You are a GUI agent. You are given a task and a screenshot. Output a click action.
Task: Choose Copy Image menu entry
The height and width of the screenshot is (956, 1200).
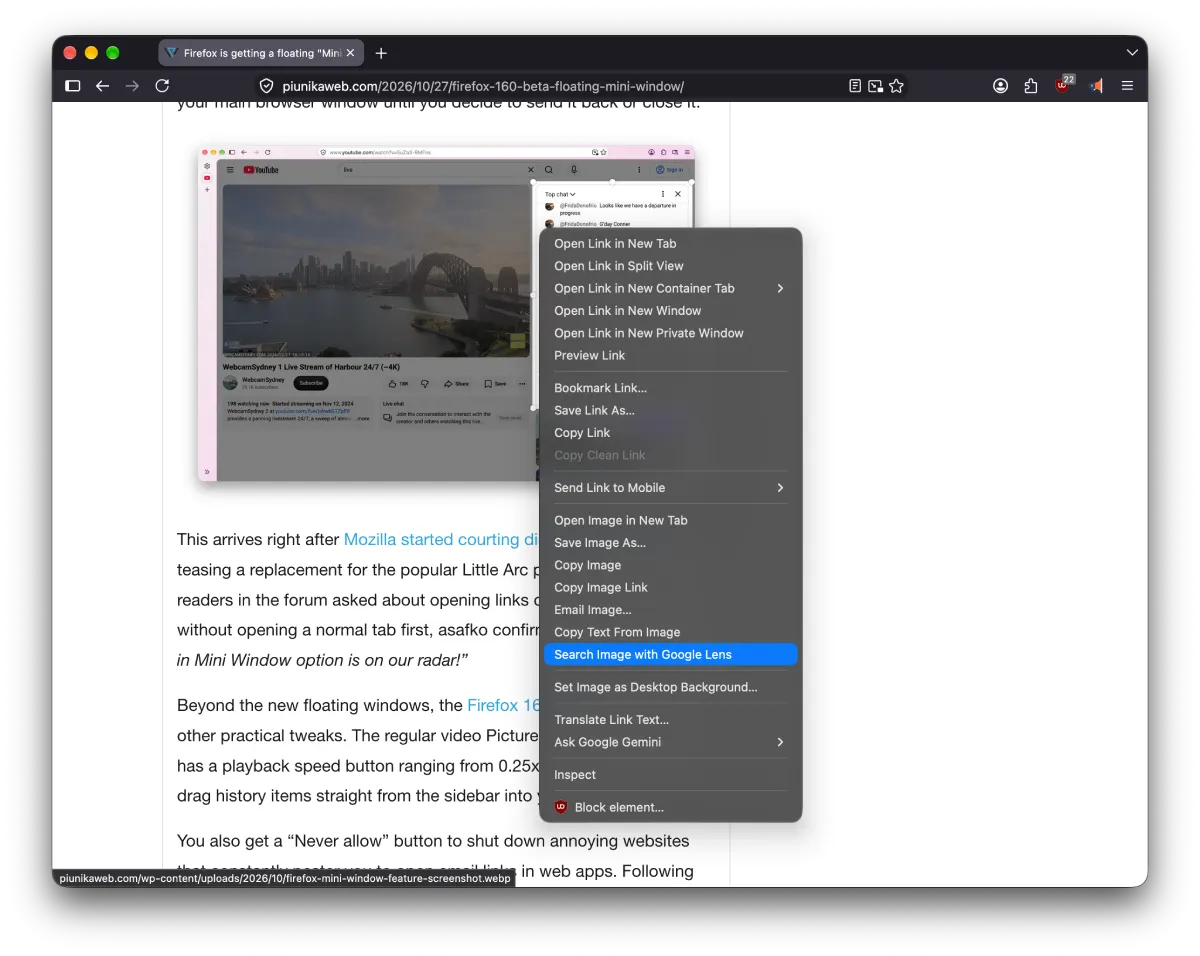click(670, 565)
